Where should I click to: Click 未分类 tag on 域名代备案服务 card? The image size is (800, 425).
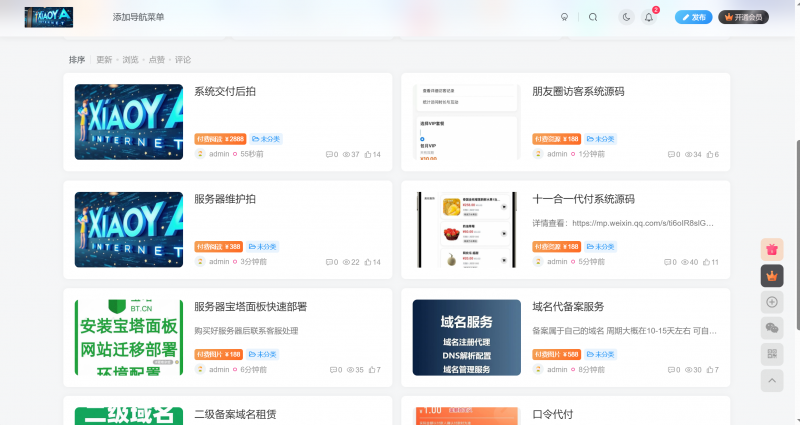[x=601, y=354]
